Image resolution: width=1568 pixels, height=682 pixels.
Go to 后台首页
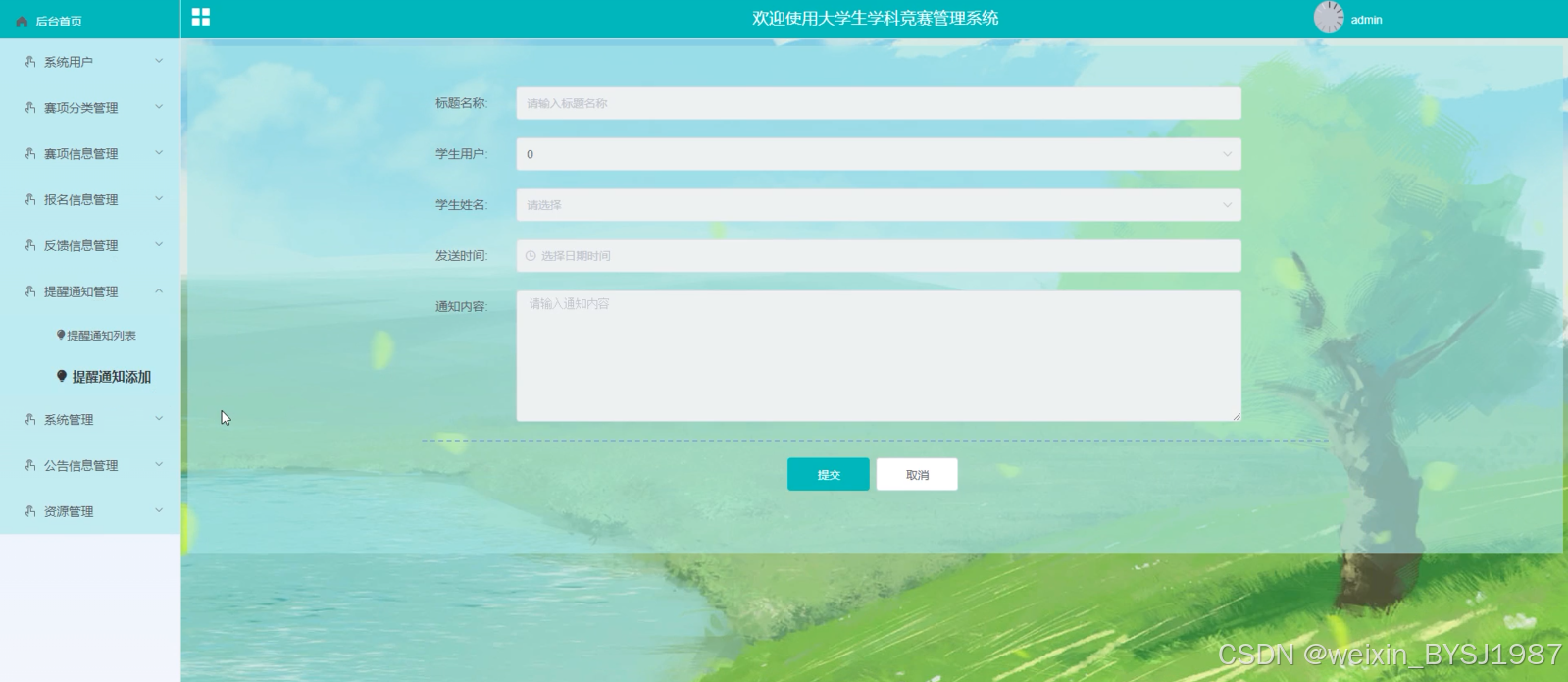tap(59, 21)
